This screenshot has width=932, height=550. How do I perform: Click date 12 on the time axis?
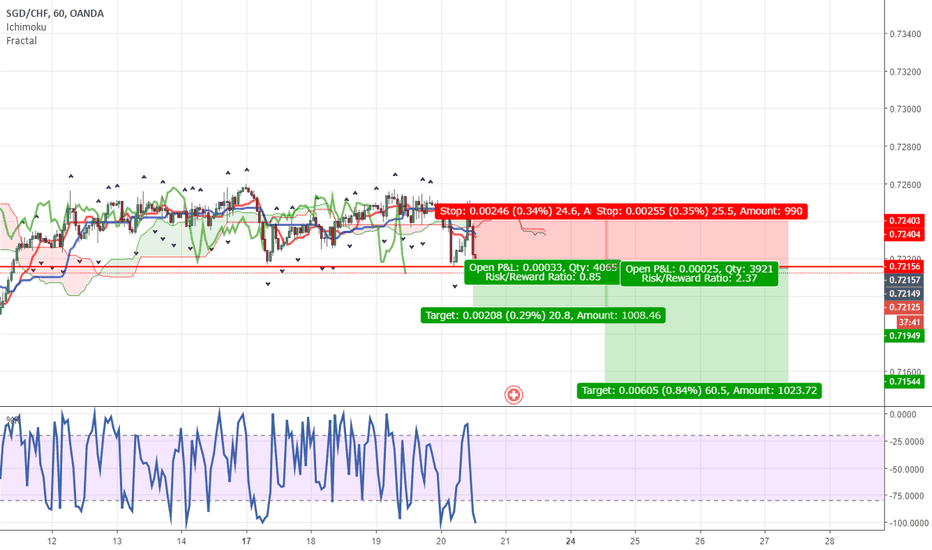pyautogui.click(x=52, y=541)
